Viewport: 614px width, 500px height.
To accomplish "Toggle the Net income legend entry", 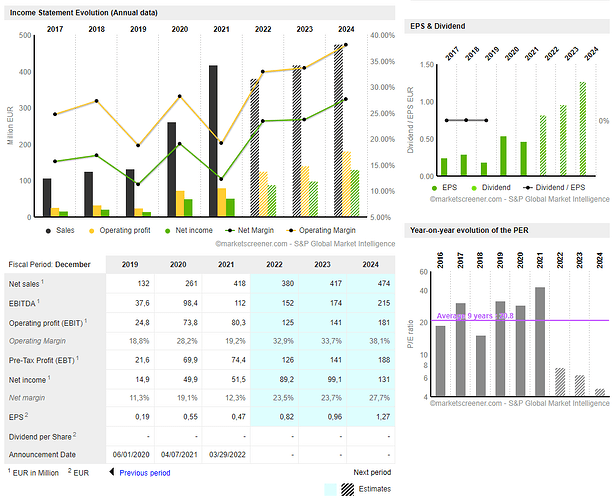I will pyautogui.click(x=189, y=230).
